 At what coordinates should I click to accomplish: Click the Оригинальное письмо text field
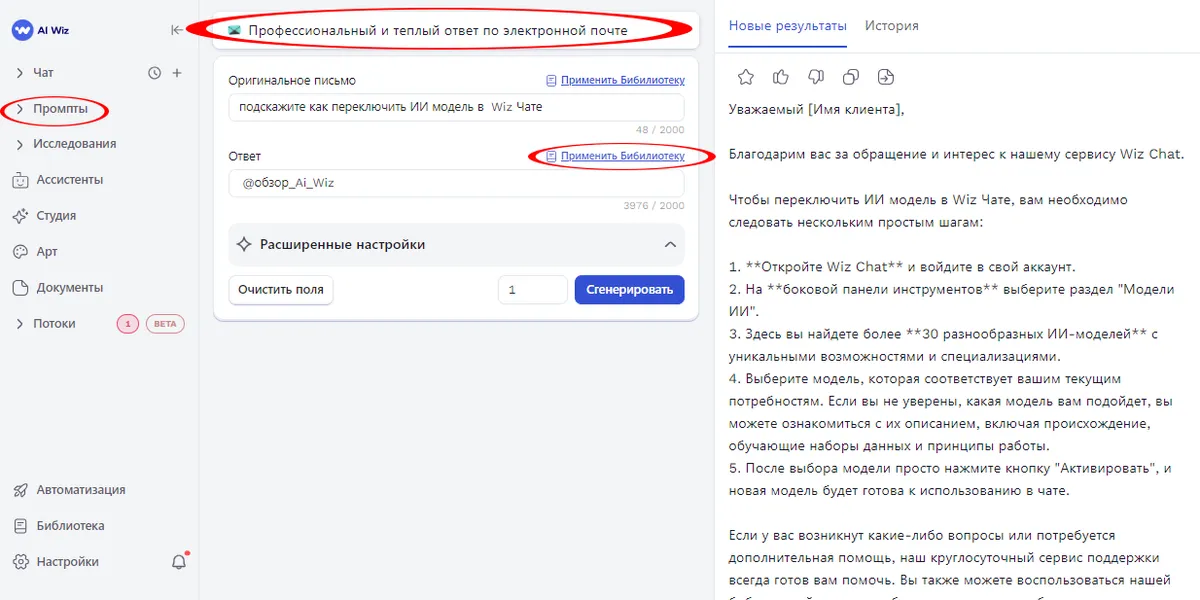click(456, 107)
